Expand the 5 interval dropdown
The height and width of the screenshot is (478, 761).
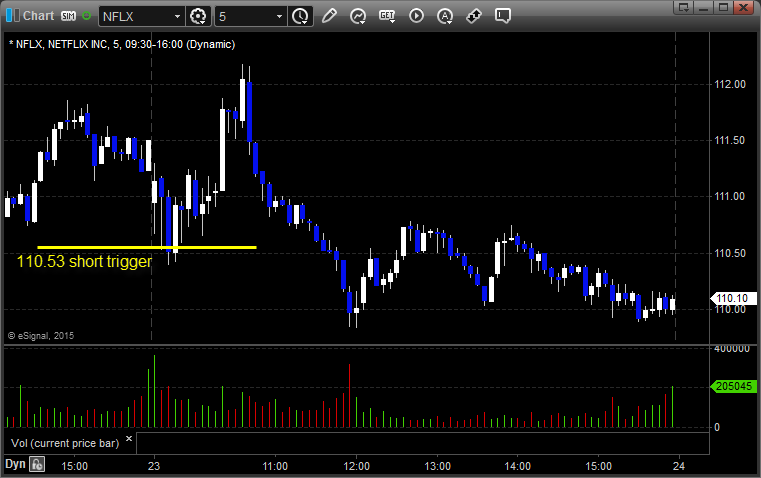[x=277, y=16]
